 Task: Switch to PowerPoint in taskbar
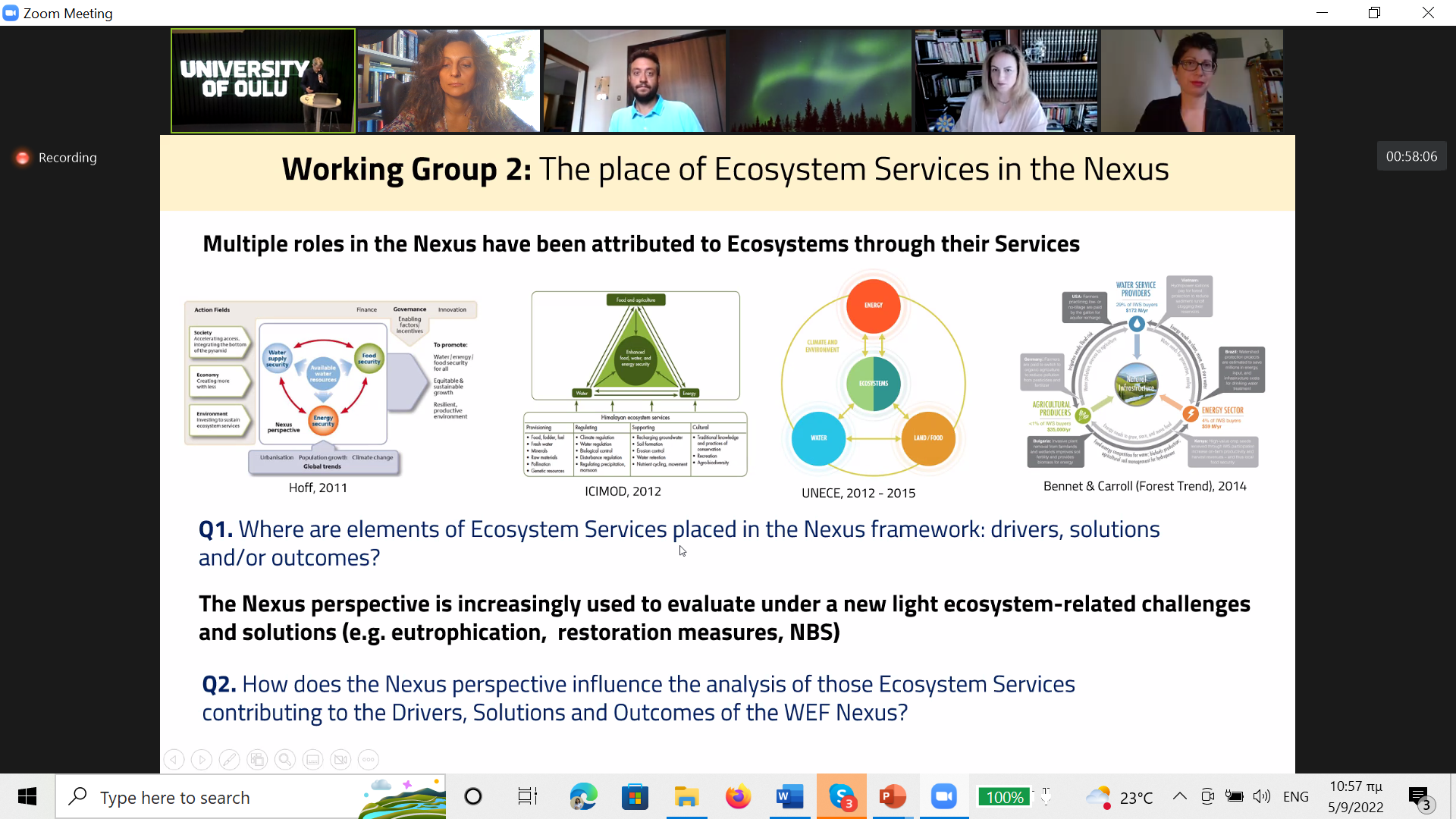pyautogui.click(x=893, y=796)
